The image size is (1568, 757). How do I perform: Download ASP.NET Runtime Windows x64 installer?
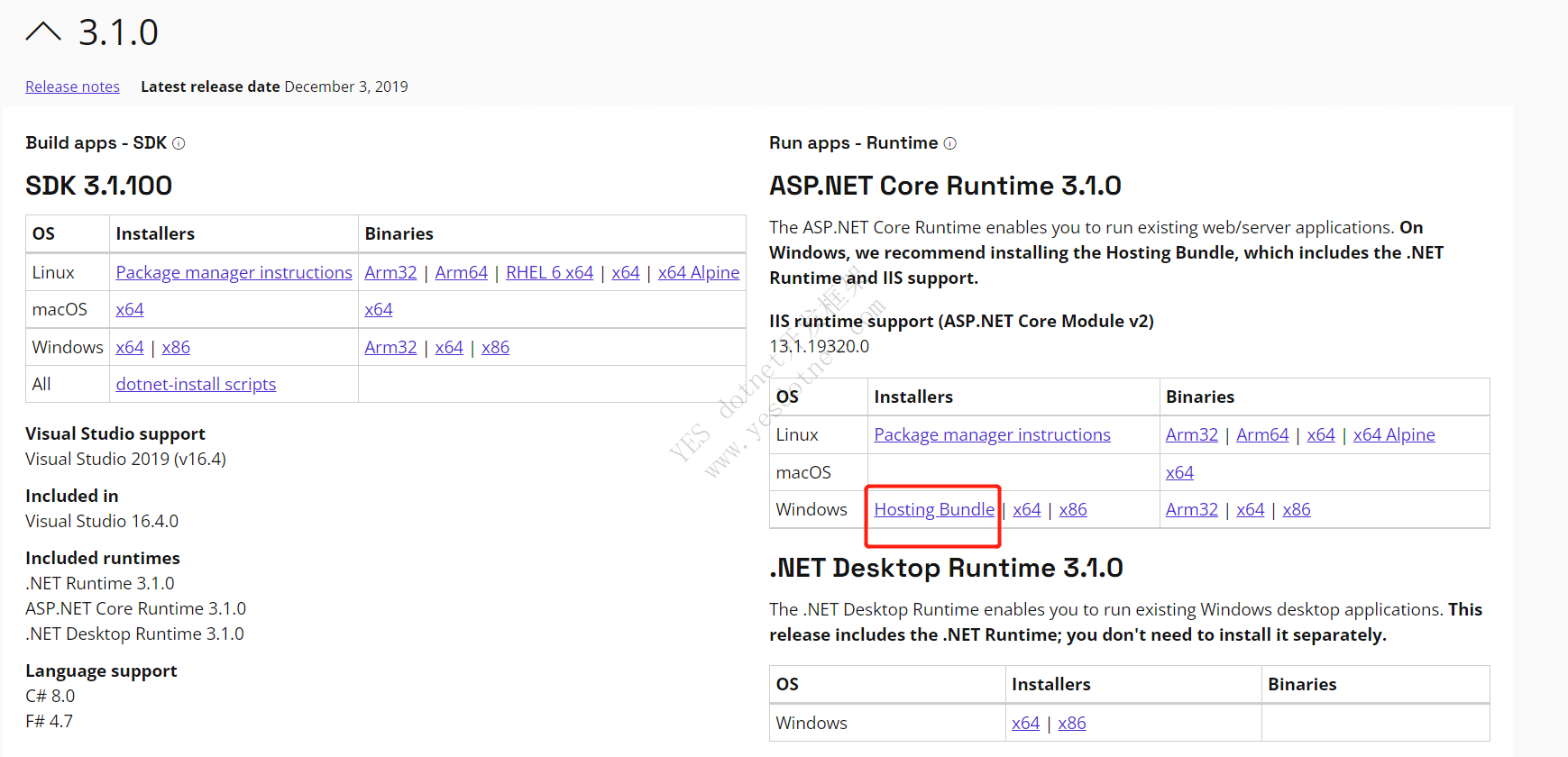click(1027, 509)
